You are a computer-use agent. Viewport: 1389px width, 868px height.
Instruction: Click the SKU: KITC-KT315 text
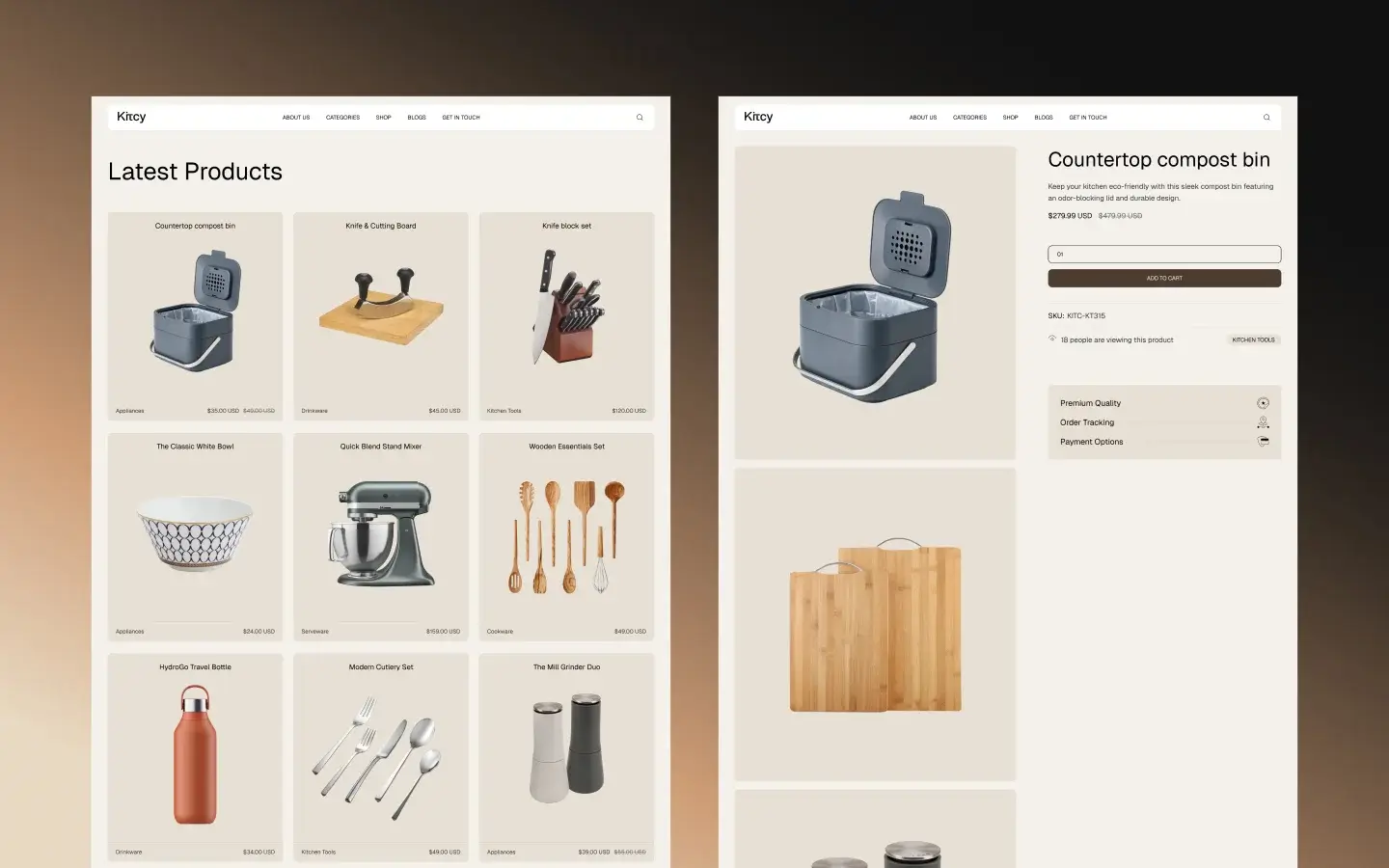coord(1076,316)
